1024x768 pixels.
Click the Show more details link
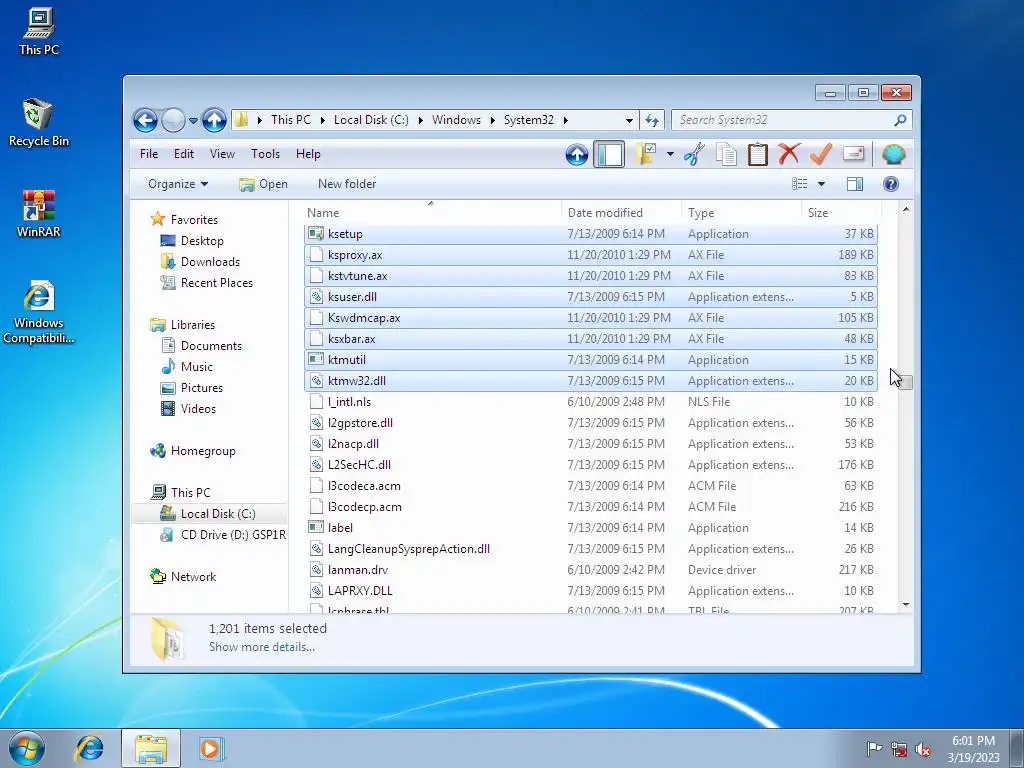coord(261,647)
